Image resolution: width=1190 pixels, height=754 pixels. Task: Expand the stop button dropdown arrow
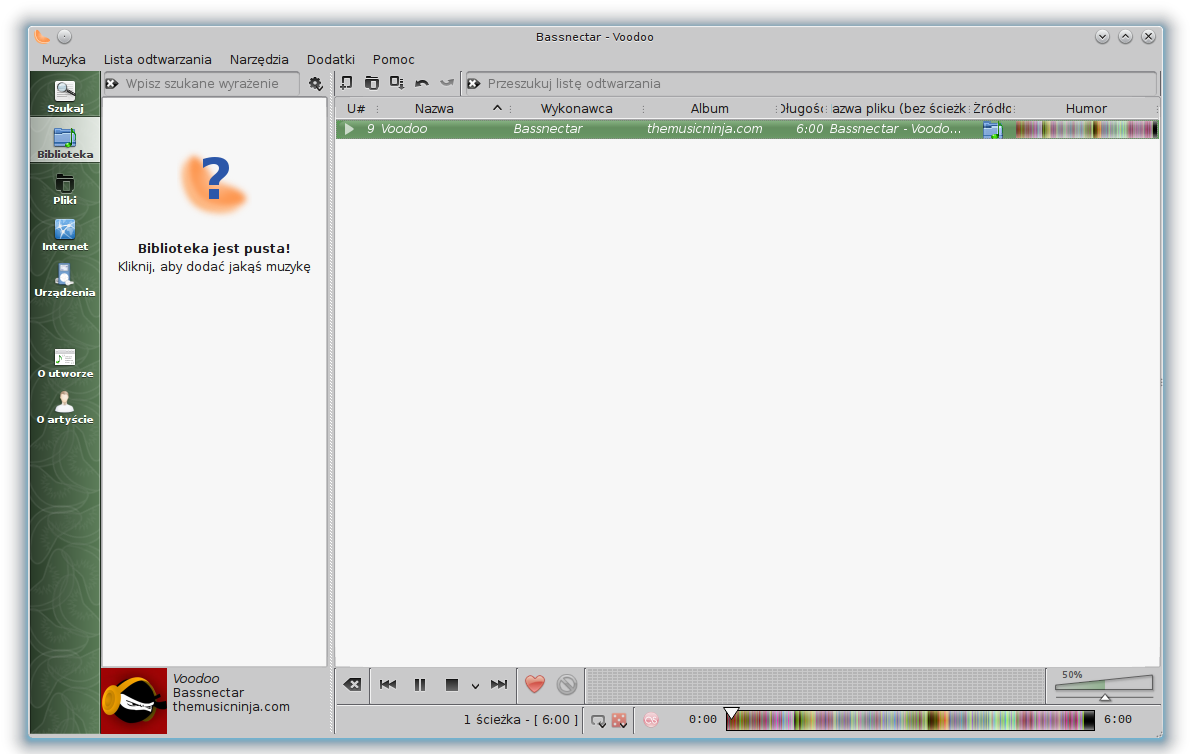point(475,686)
